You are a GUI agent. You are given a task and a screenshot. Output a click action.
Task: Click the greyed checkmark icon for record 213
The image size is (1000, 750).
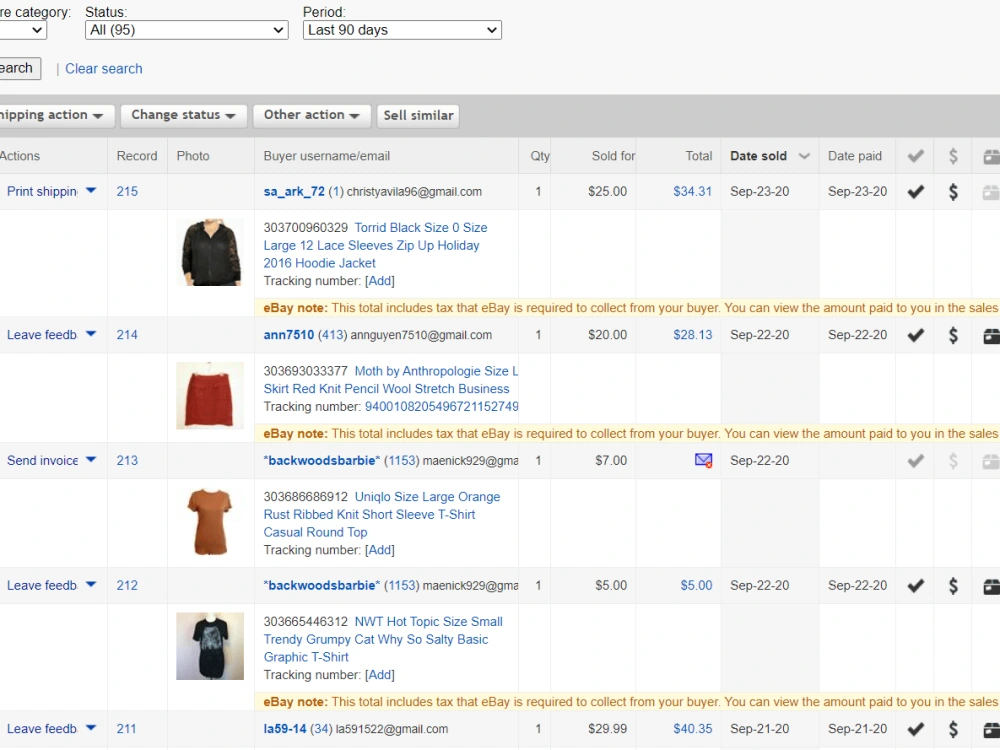(916, 460)
